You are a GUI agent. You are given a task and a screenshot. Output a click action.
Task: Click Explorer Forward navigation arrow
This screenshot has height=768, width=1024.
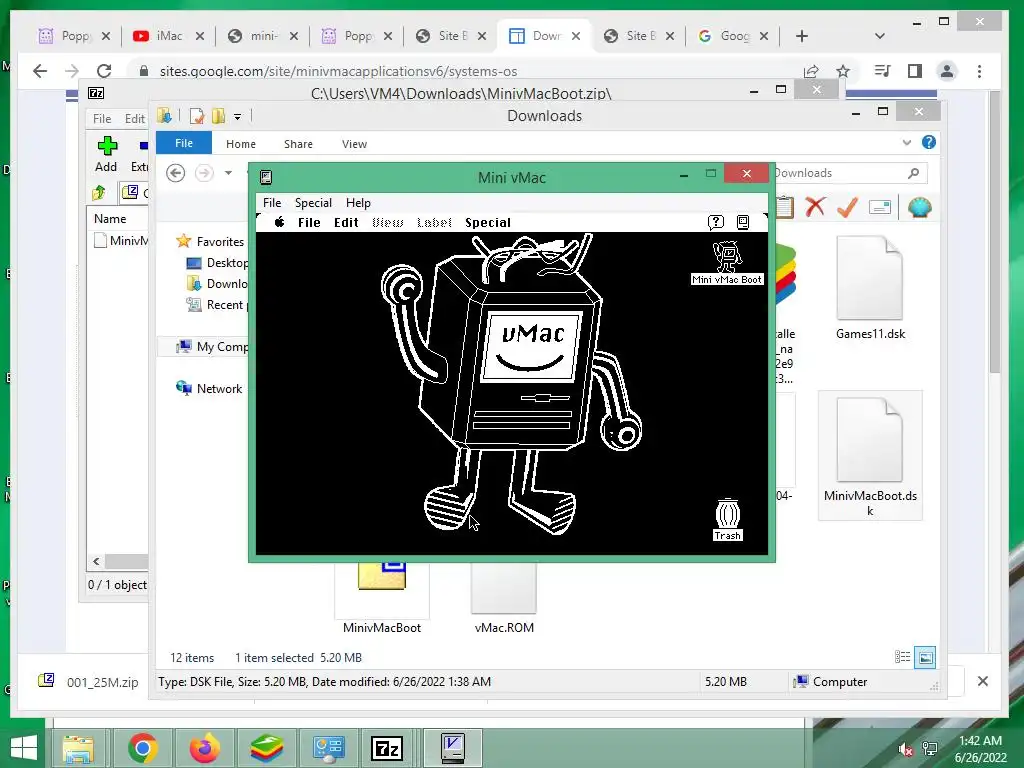click(x=204, y=173)
